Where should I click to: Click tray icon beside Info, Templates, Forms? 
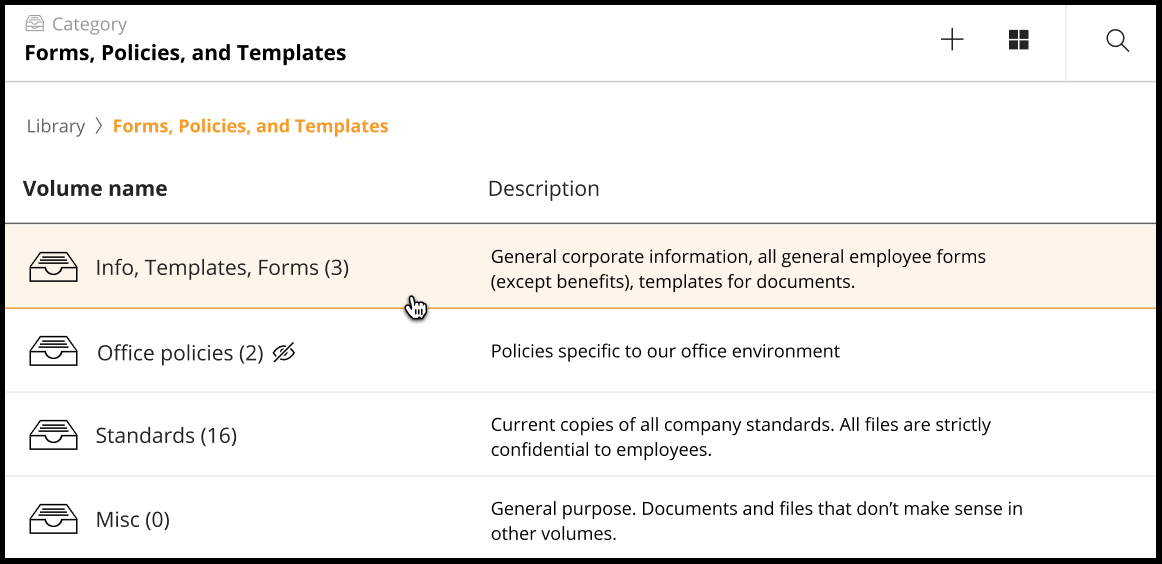tap(53, 267)
